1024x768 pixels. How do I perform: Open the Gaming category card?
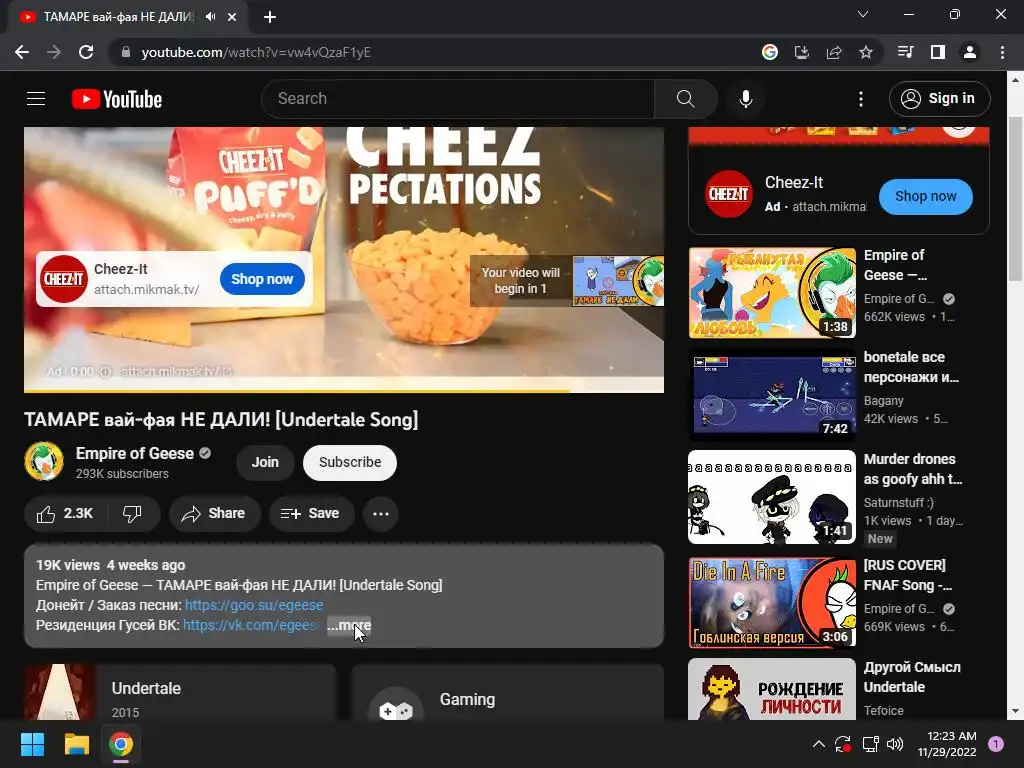pyautogui.click(x=507, y=693)
